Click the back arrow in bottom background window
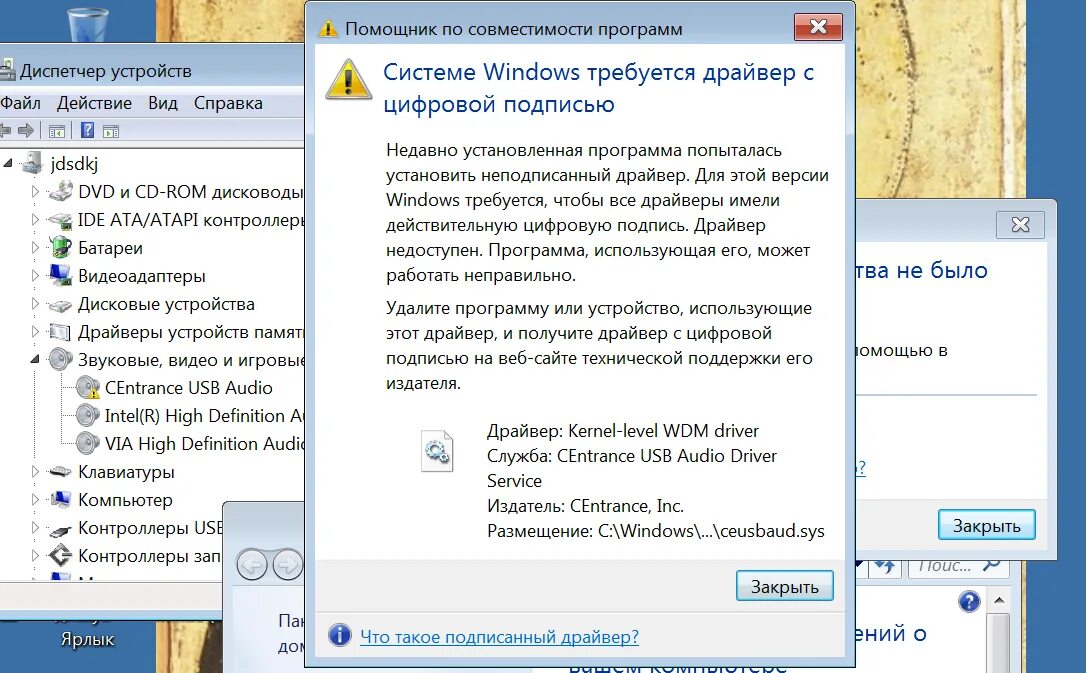Image resolution: width=1086 pixels, height=673 pixels. click(252, 566)
